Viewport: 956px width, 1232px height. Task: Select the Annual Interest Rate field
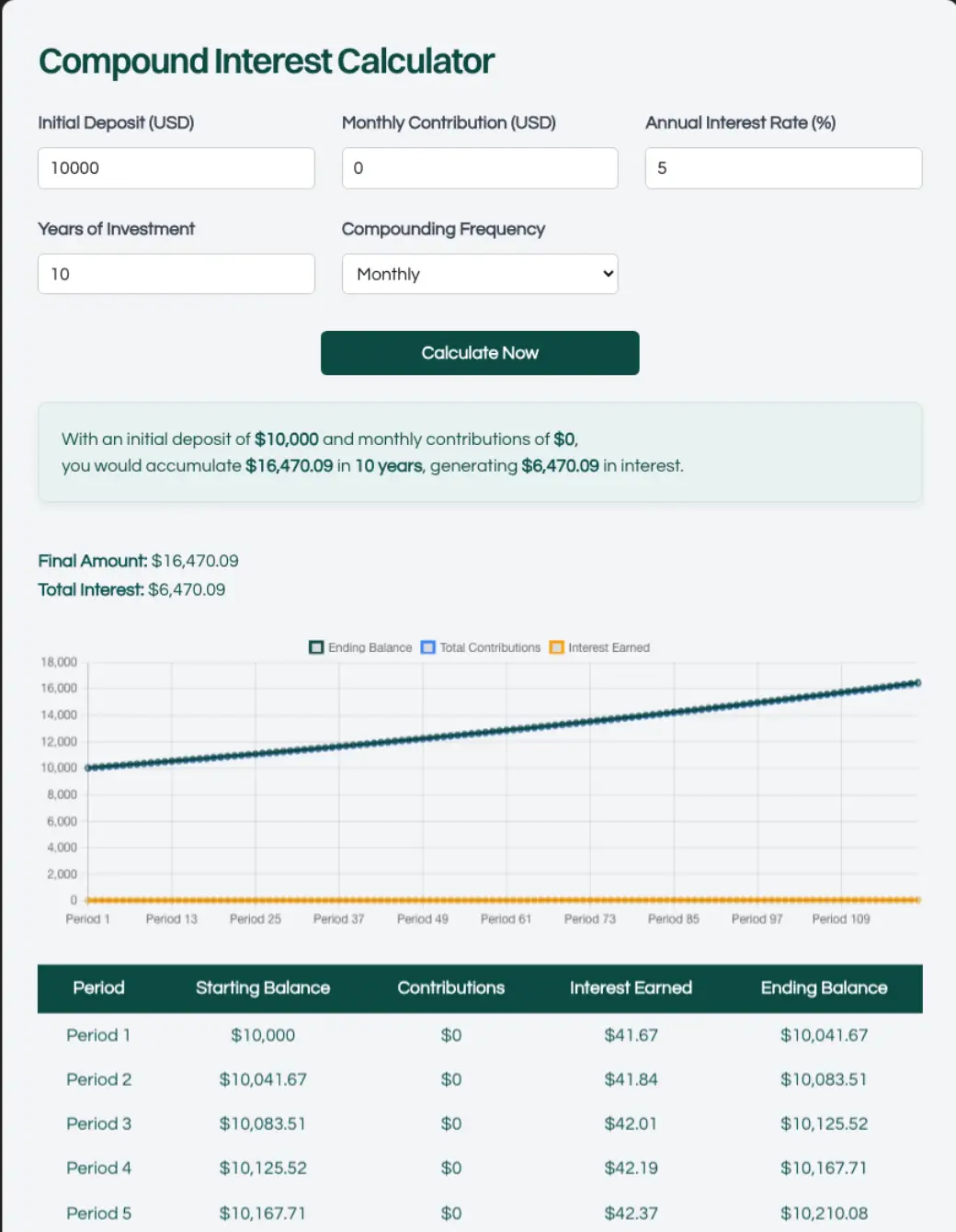[782, 168]
